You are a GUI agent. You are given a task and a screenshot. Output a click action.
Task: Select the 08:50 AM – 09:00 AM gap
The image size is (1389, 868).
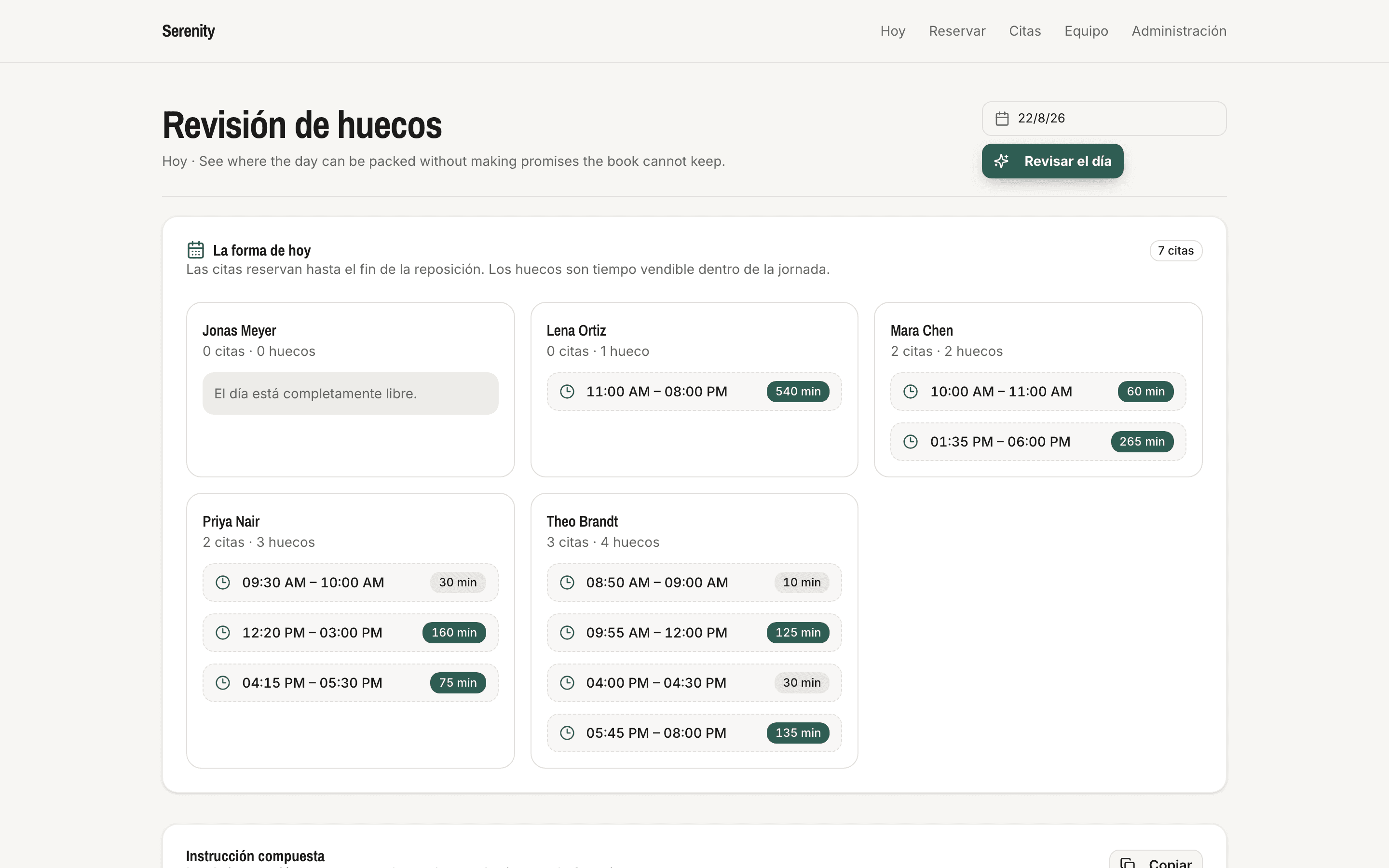(x=694, y=583)
